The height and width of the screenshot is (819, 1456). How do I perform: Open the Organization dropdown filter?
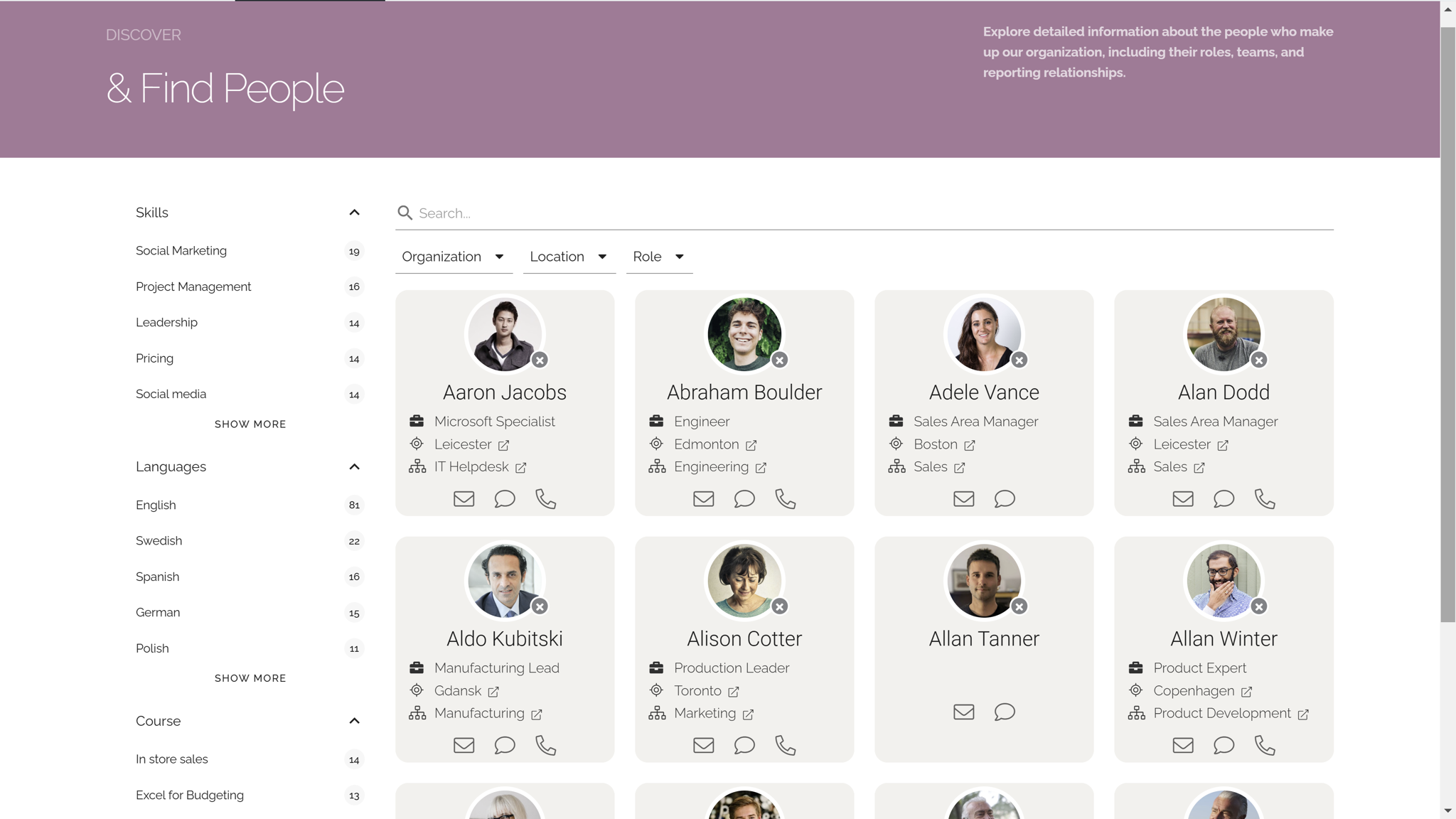click(x=454, y=257)
